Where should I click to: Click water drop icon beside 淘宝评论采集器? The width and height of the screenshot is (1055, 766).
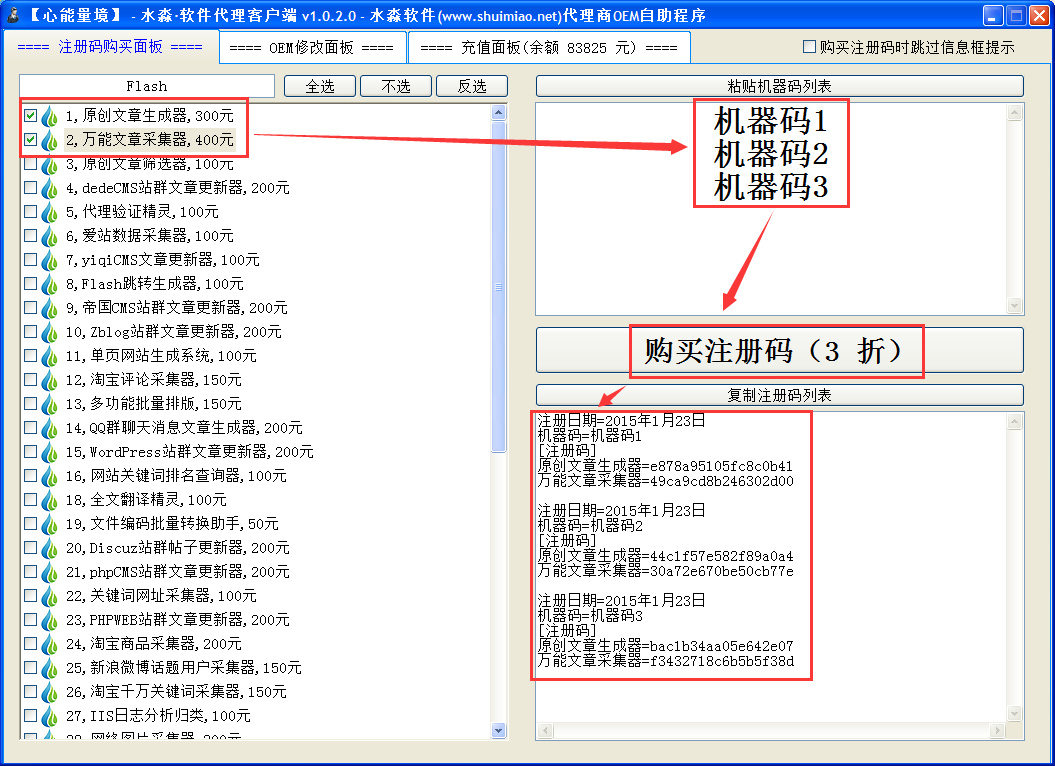49,380
